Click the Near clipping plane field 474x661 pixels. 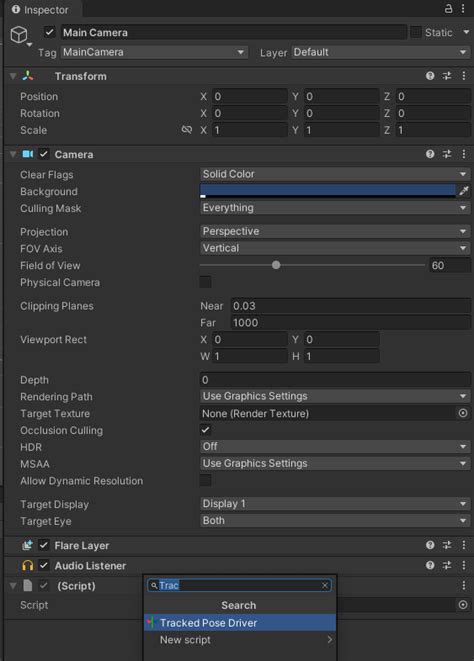[x=350, y=306]
